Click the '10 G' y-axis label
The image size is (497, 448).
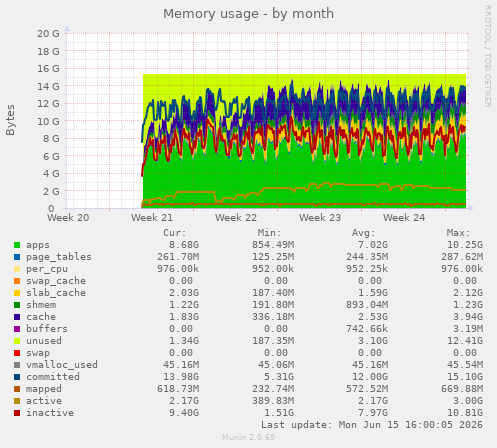point(49,121)
